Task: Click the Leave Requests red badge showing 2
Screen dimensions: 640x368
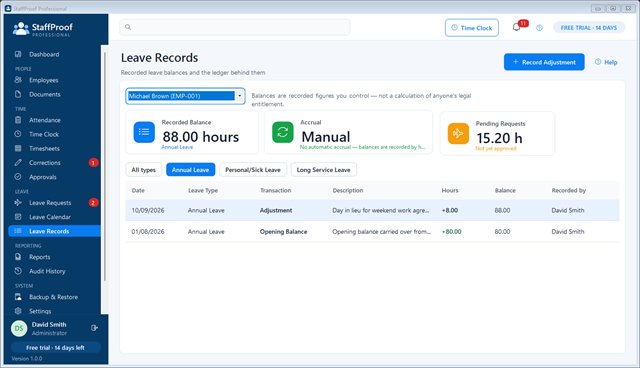Action: [x=93, y=203]
